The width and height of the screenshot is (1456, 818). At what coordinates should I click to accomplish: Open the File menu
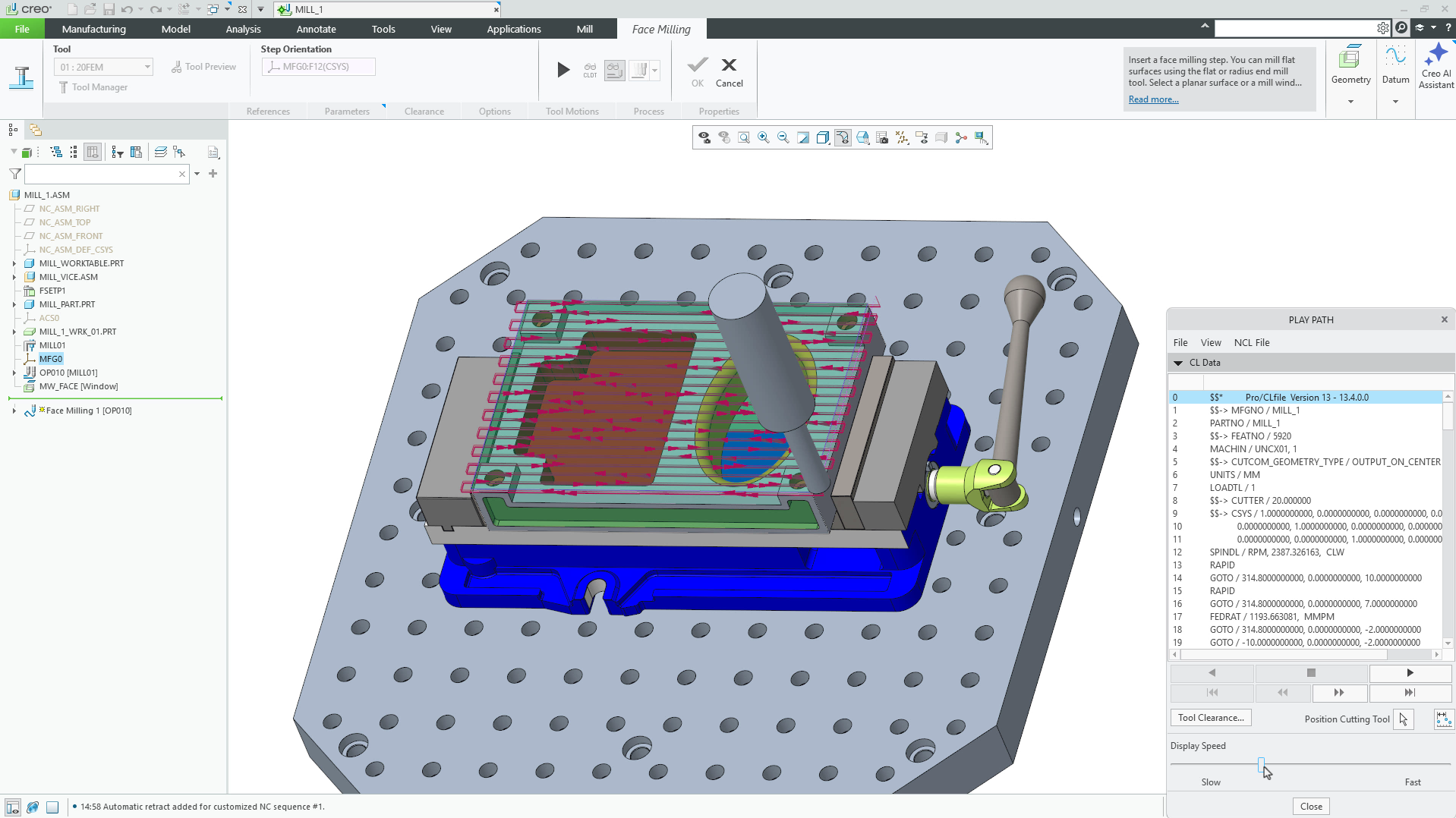pyautogui.click(x=22, y=29)
